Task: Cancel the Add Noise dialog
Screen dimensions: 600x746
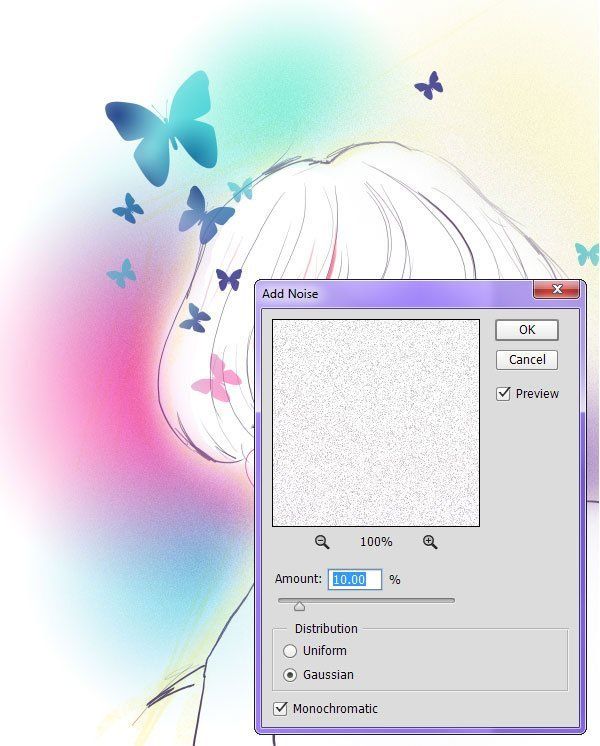Action: tap(527, 360)
